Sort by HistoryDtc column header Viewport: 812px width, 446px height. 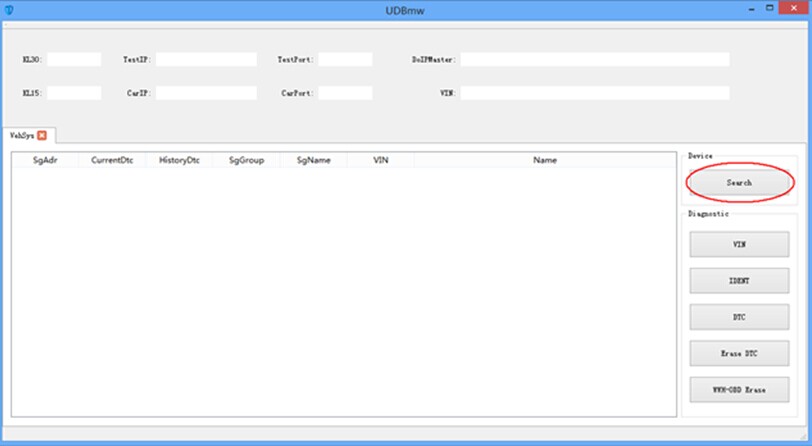click(179, 160)
